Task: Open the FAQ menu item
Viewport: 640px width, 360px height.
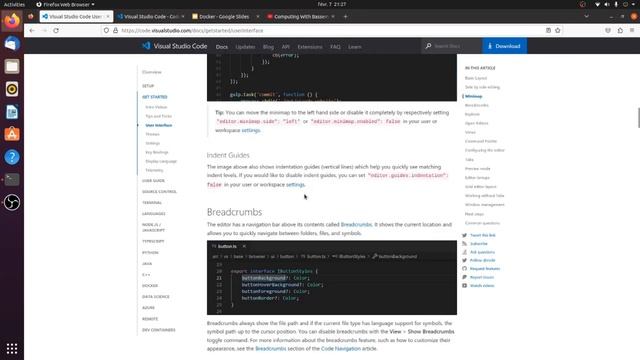Action: 335,47
